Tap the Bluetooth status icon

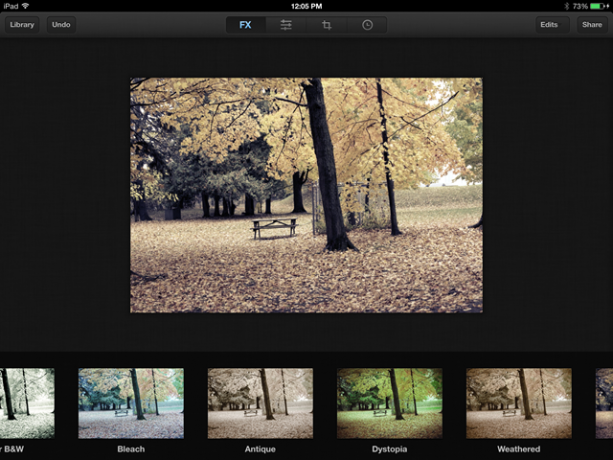pyautogui.click(x=566, y=6)
